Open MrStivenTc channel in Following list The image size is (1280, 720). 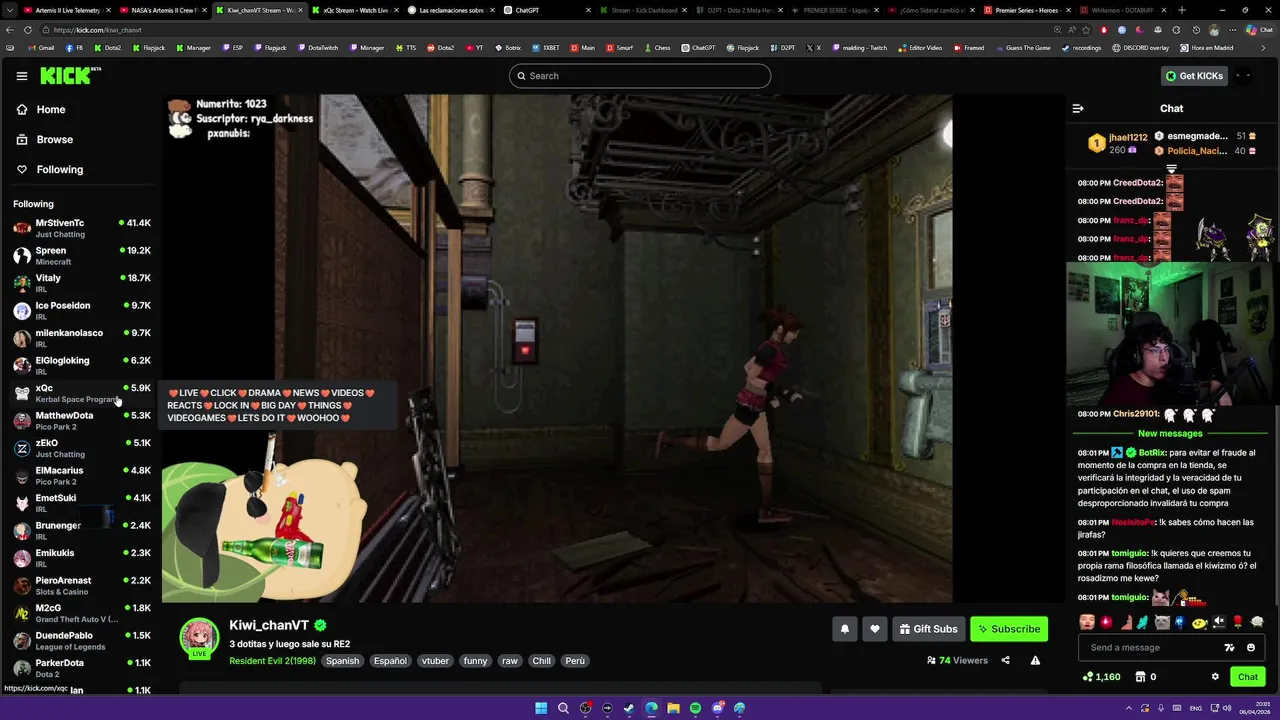click(x=81, y=228)
